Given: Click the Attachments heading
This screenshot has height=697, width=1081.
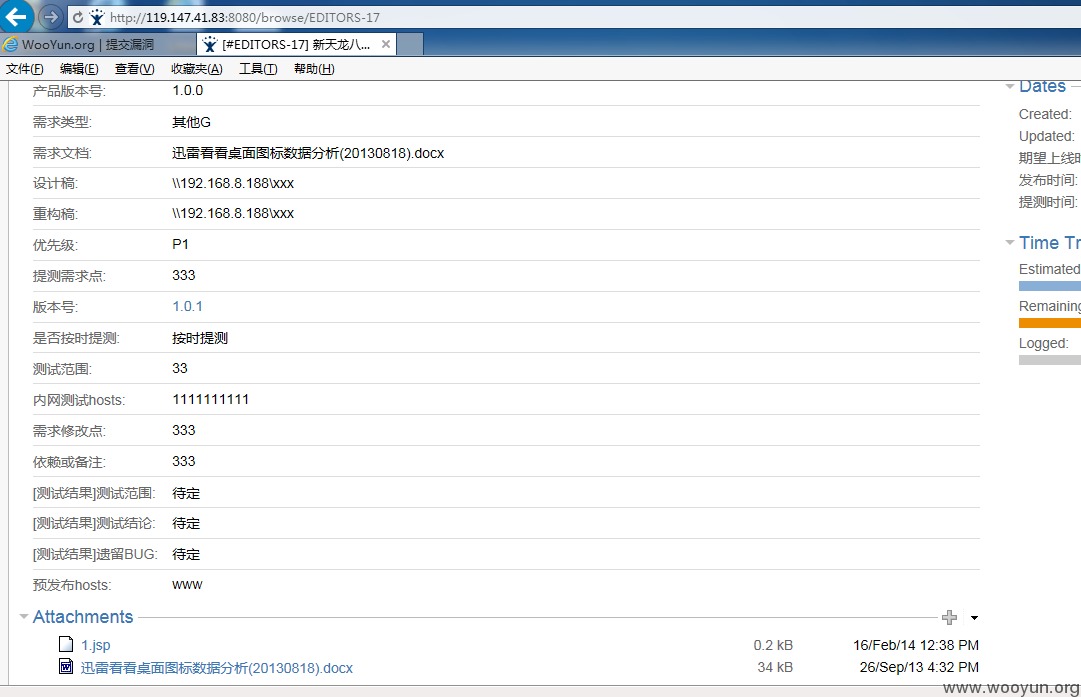Looking at the screenshot, I should point(83,616).
